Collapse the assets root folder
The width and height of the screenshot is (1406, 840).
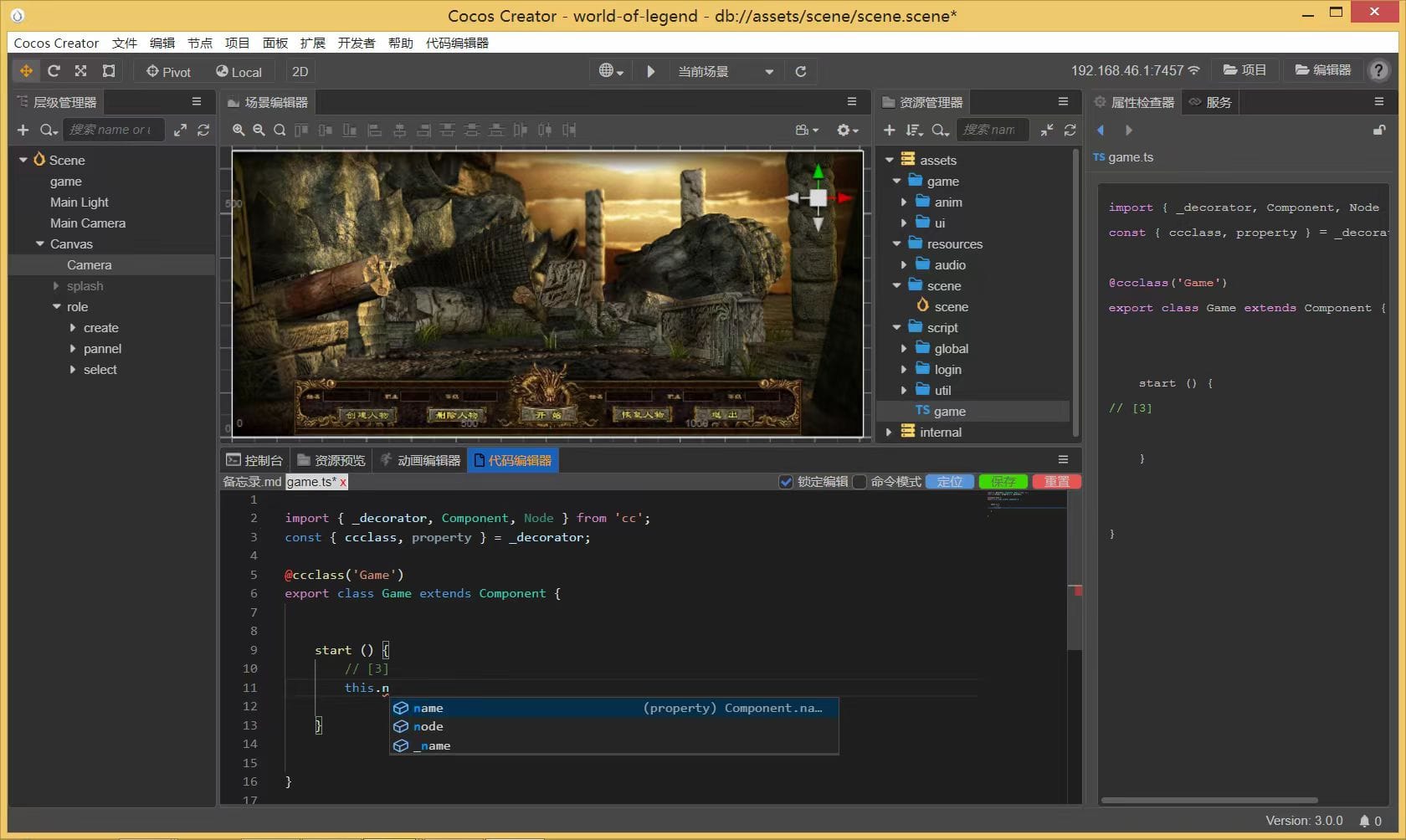[x=890, y=160]
